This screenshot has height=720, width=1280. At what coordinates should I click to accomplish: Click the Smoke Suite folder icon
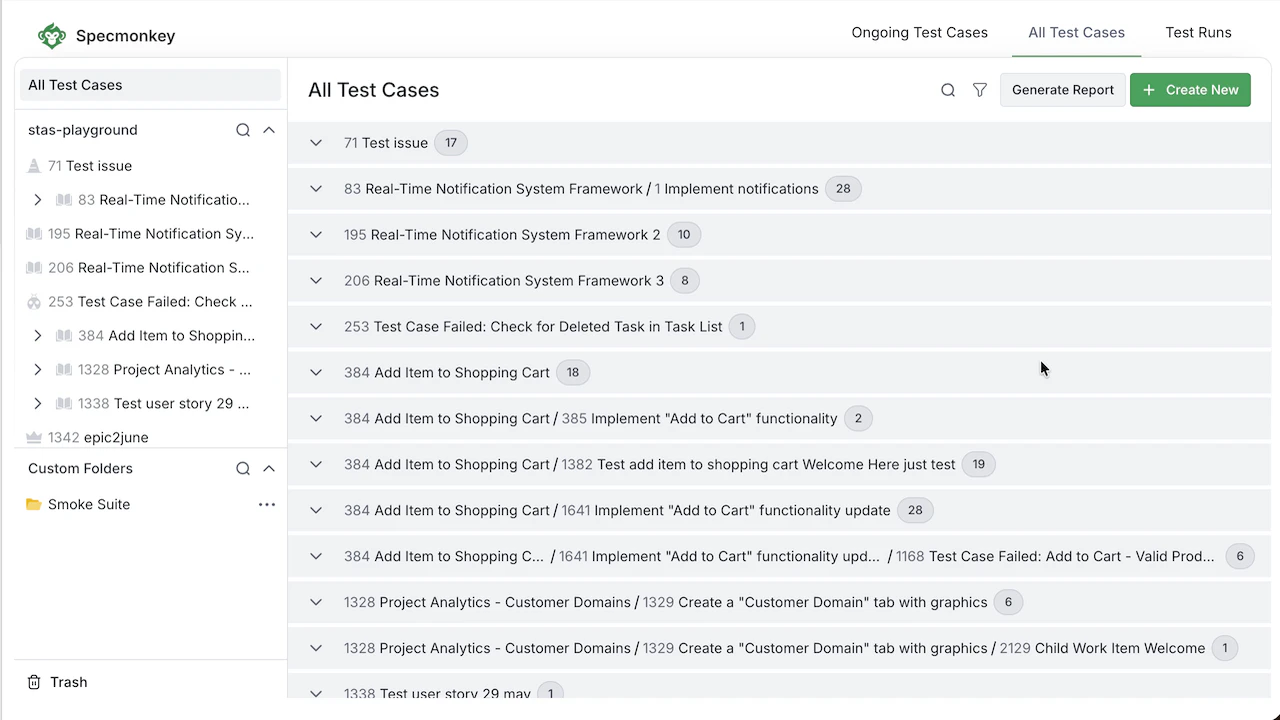coord(34,504)
